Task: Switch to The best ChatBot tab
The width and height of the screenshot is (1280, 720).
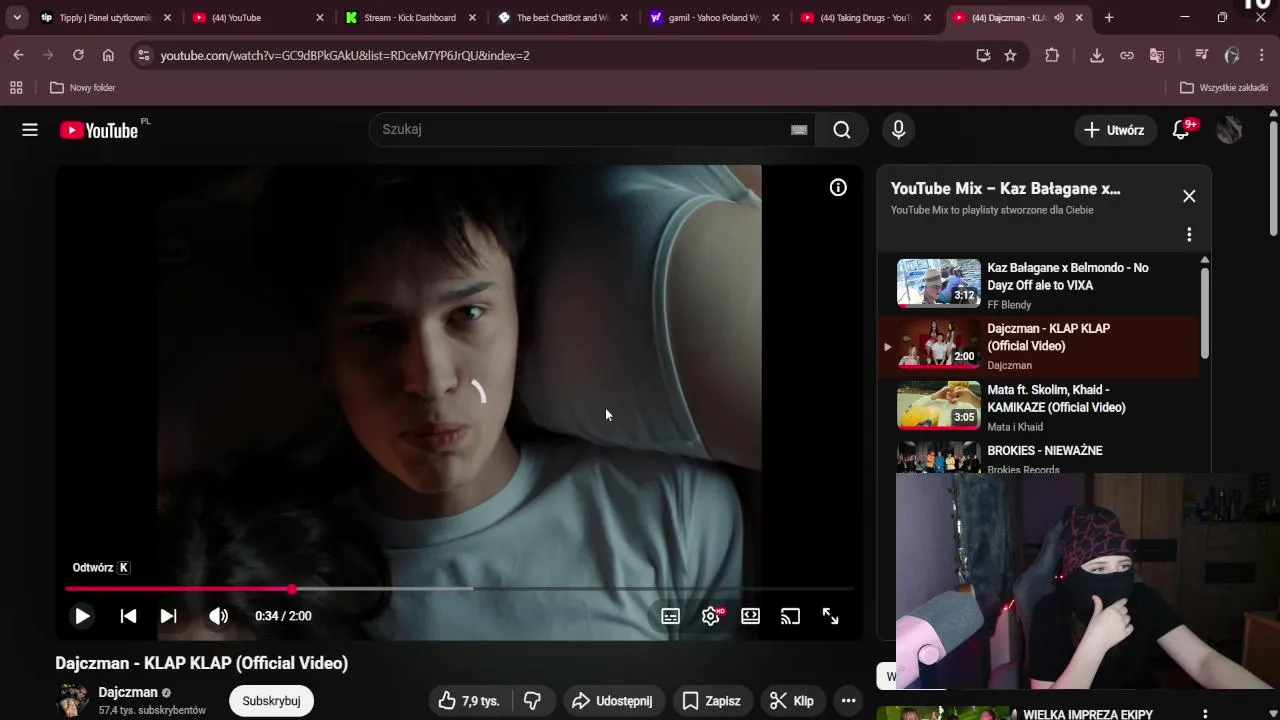Action: pos(562,18)
